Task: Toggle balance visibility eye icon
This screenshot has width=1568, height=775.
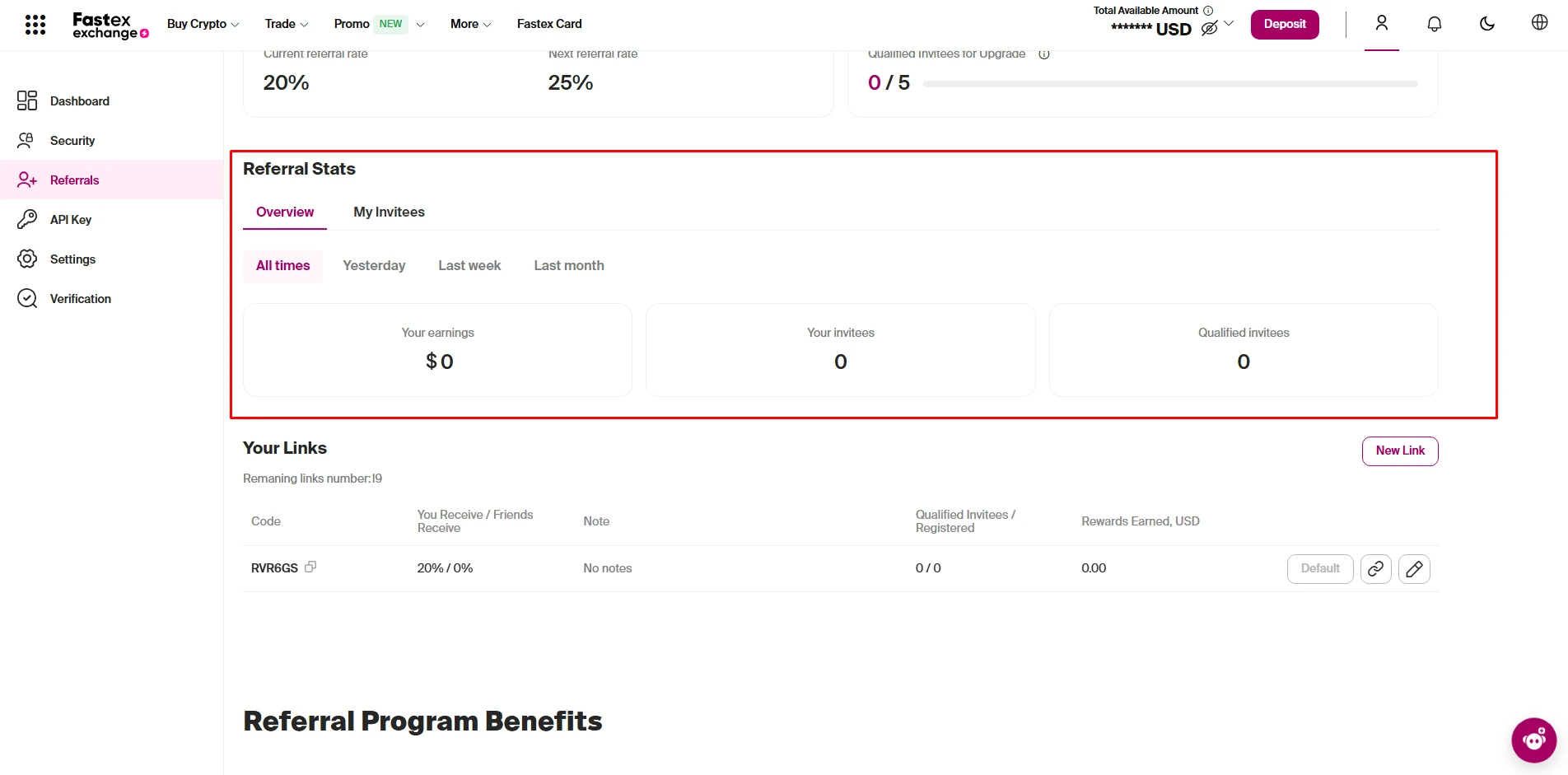Action: [1209, 29]
